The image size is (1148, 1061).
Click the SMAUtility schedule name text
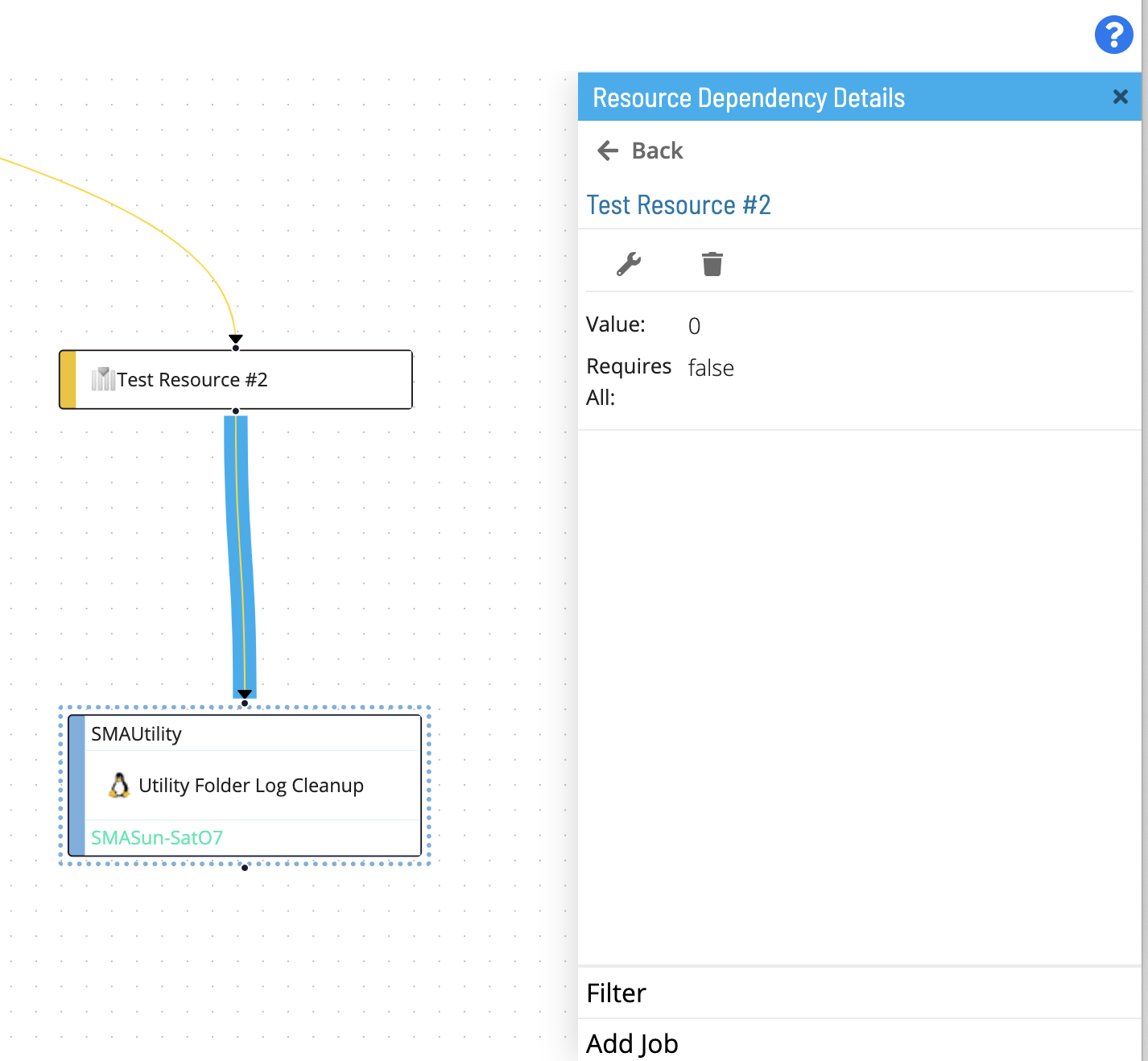click(136, 733)
